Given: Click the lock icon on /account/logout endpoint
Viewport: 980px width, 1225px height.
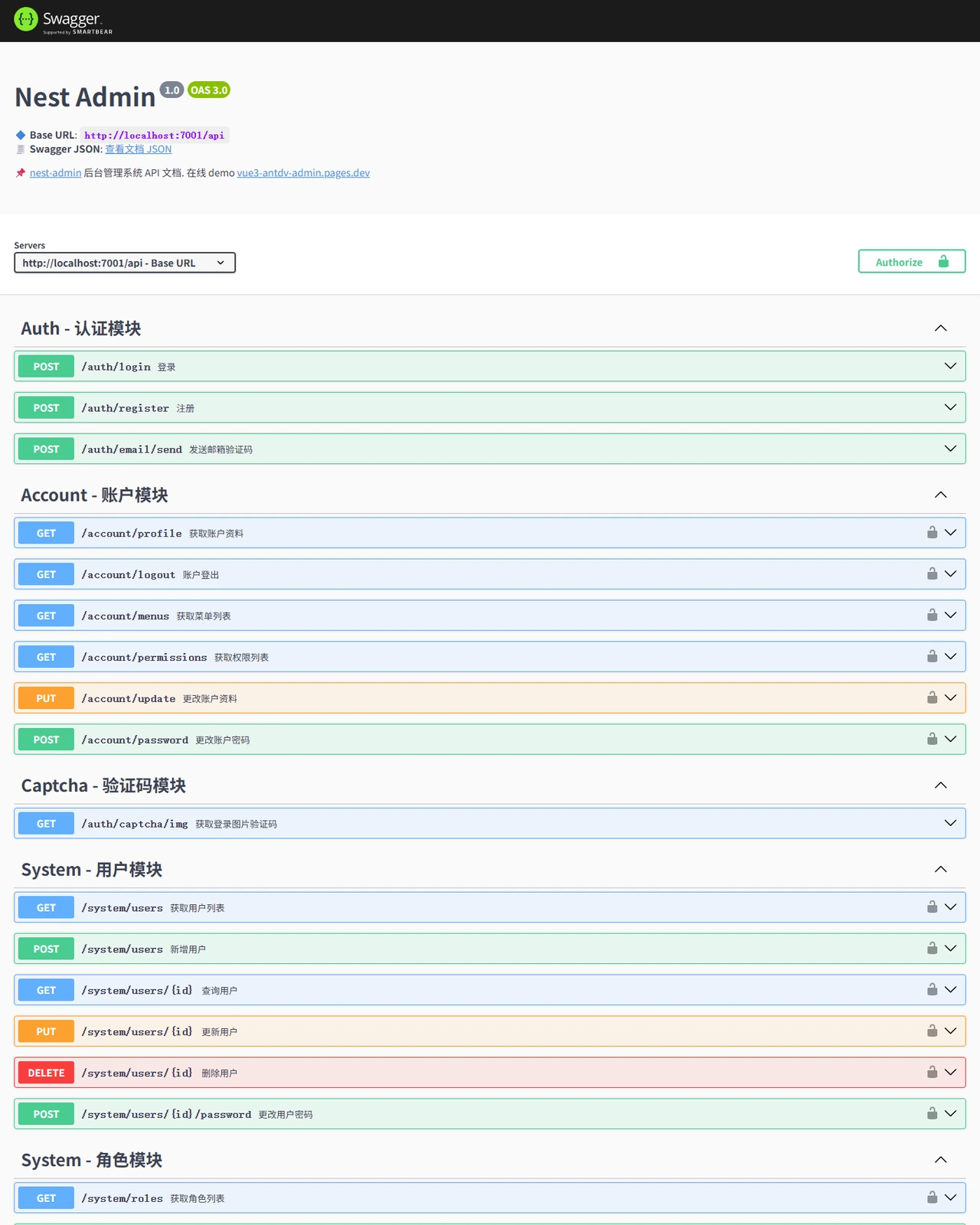Looking at the screenshot, I should click(x=932, y=573).
